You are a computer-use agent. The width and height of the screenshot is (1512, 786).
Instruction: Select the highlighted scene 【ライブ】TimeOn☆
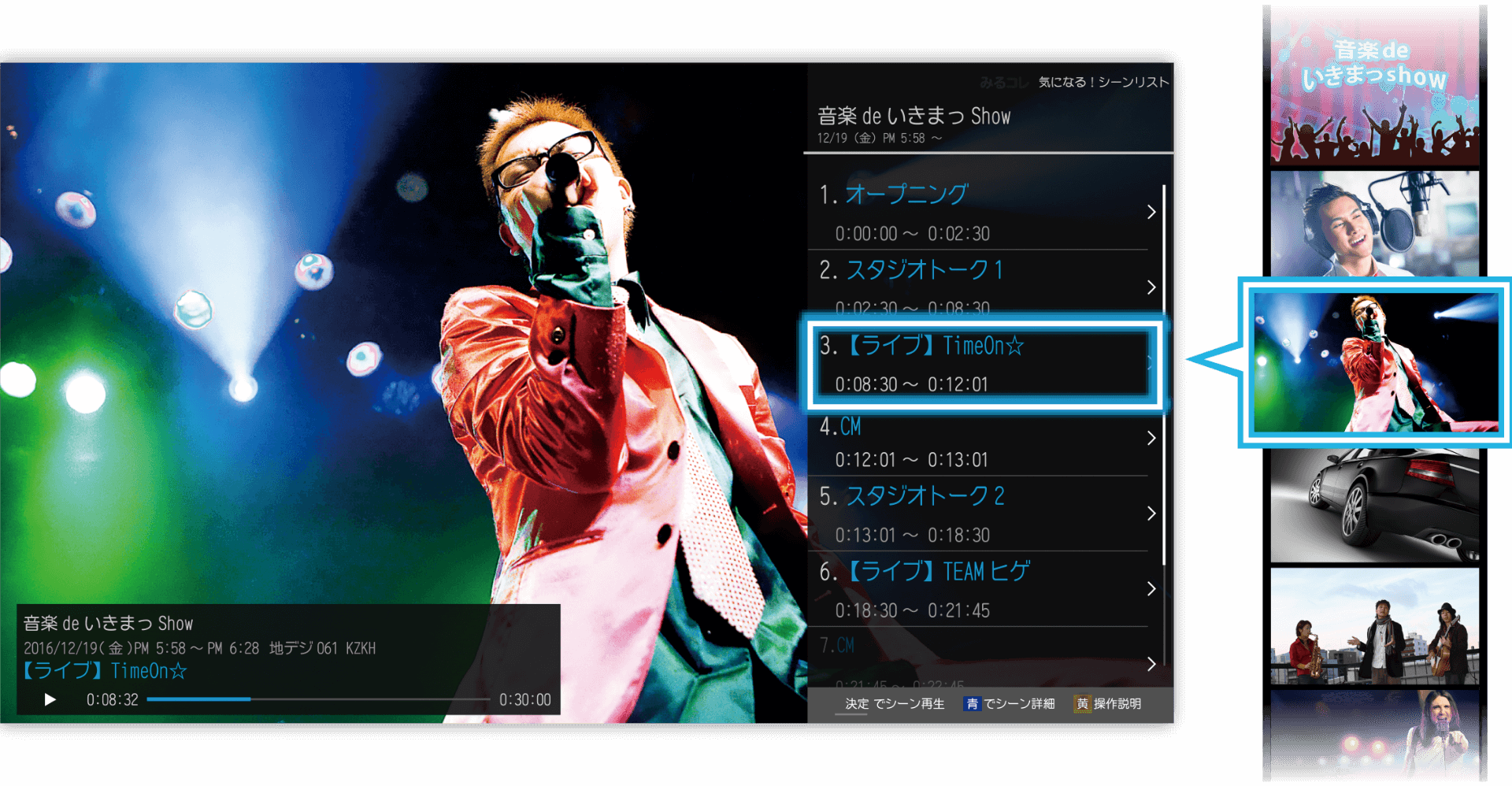[980, 364]
